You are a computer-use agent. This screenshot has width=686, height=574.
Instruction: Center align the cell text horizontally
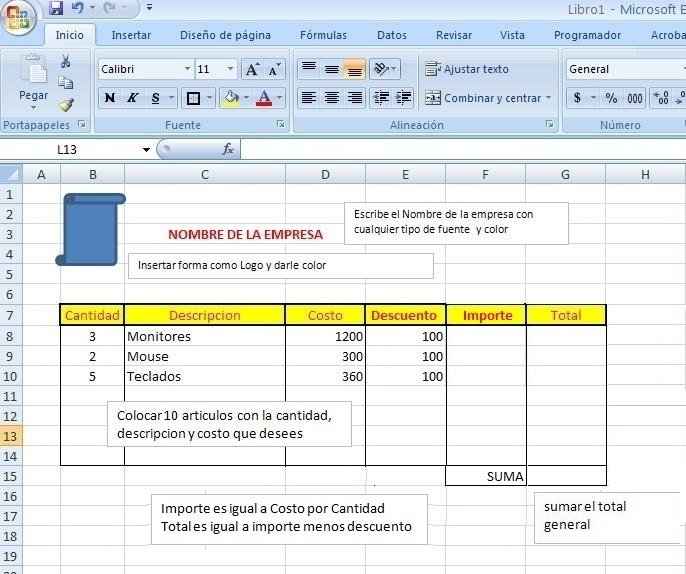[x=331, y=98]
